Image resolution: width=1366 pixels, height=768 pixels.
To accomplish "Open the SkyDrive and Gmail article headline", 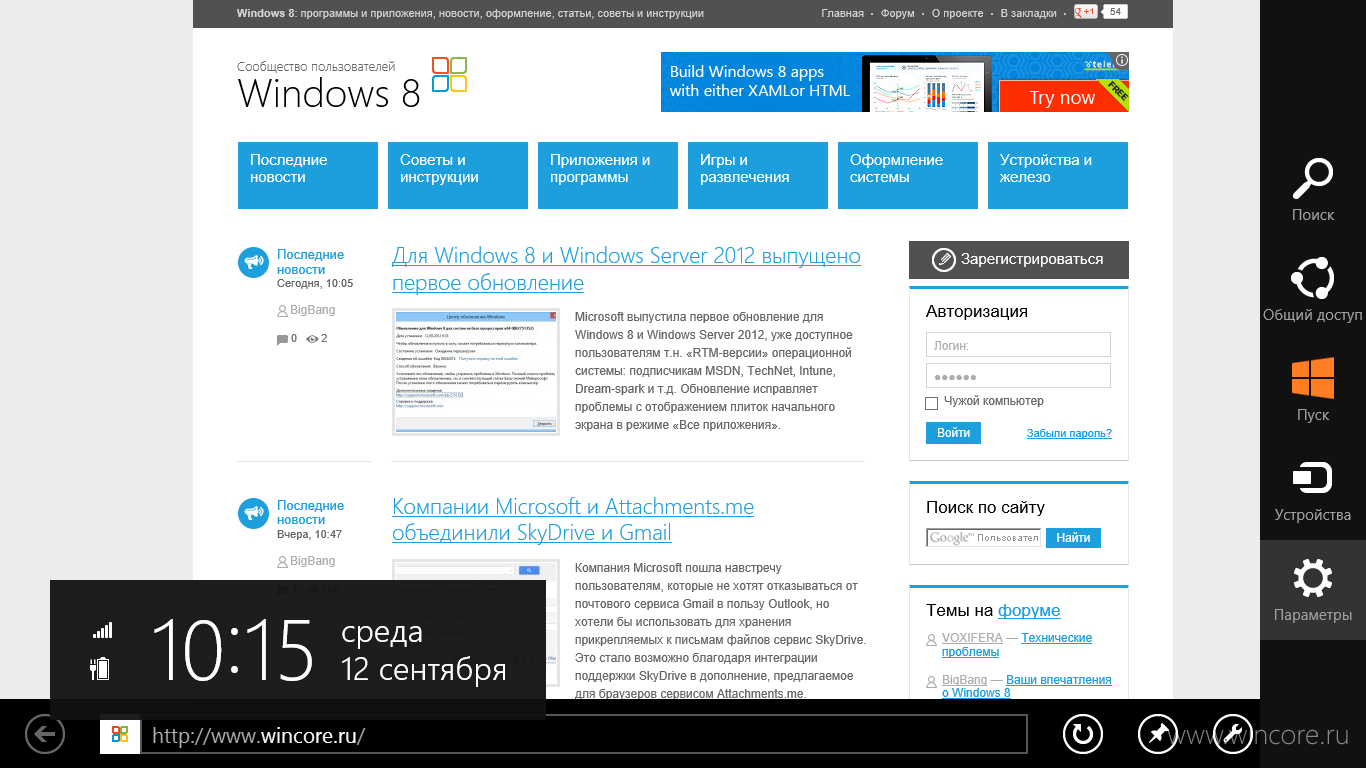I will pyautogui.click(x=573, y=519).
